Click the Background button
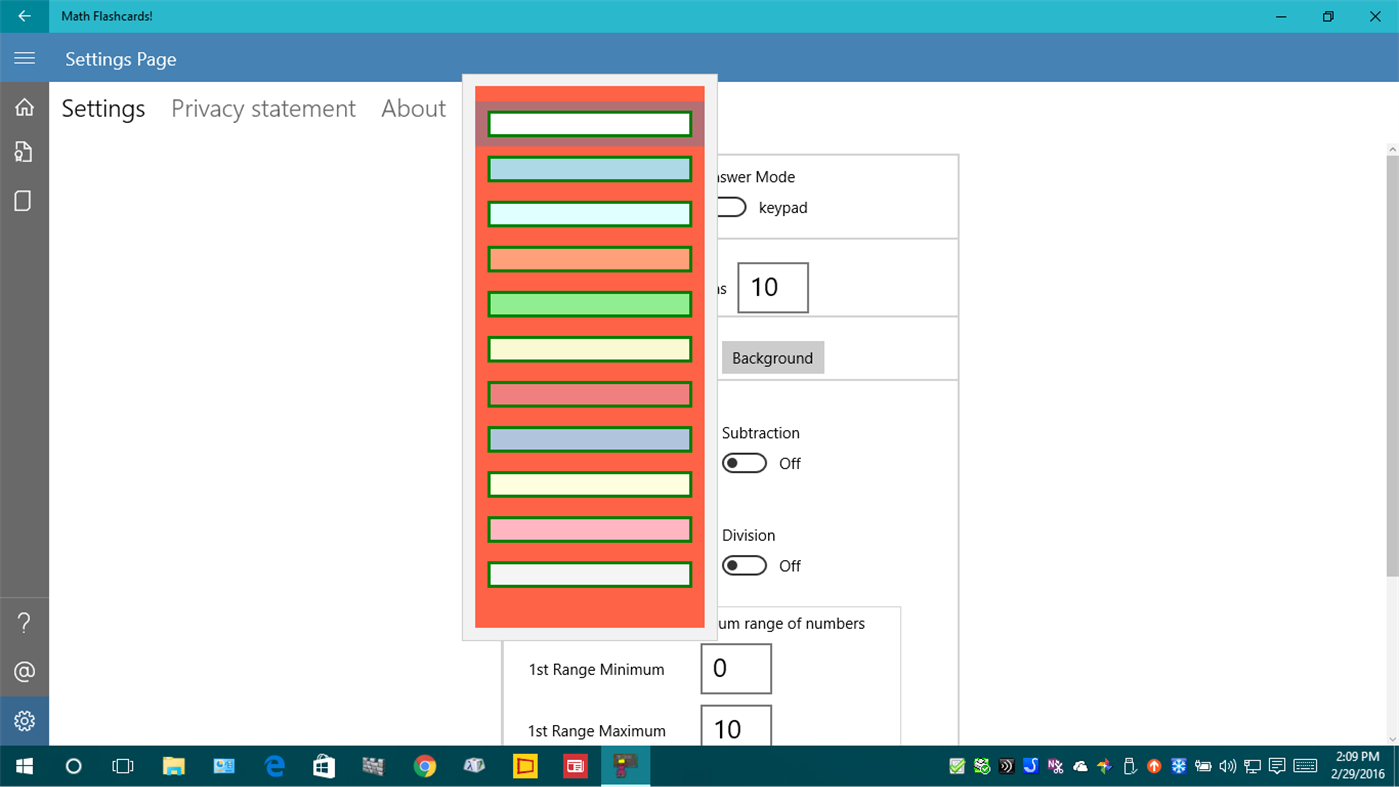1399x787 pixels. [x=772, y=357]
